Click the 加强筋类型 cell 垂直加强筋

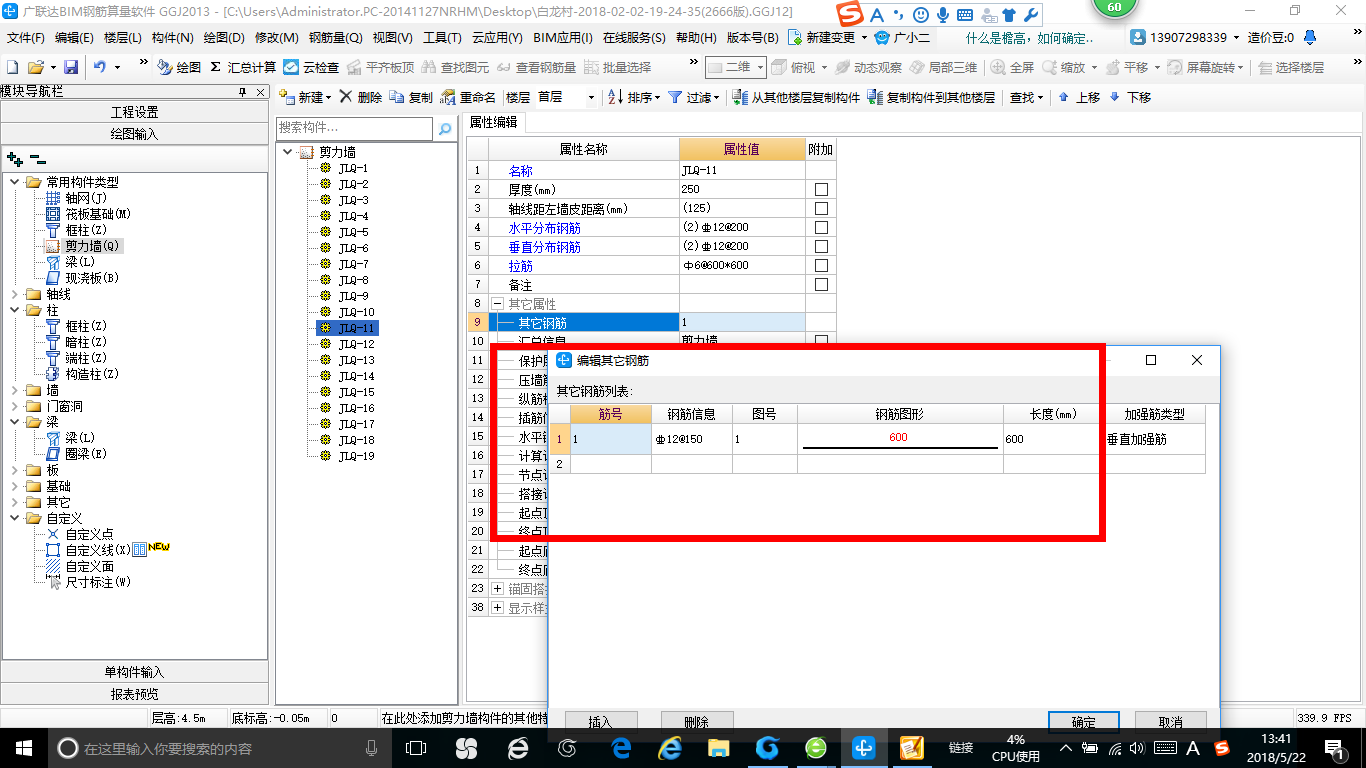pyautogui.click(x=1155, y=439)
